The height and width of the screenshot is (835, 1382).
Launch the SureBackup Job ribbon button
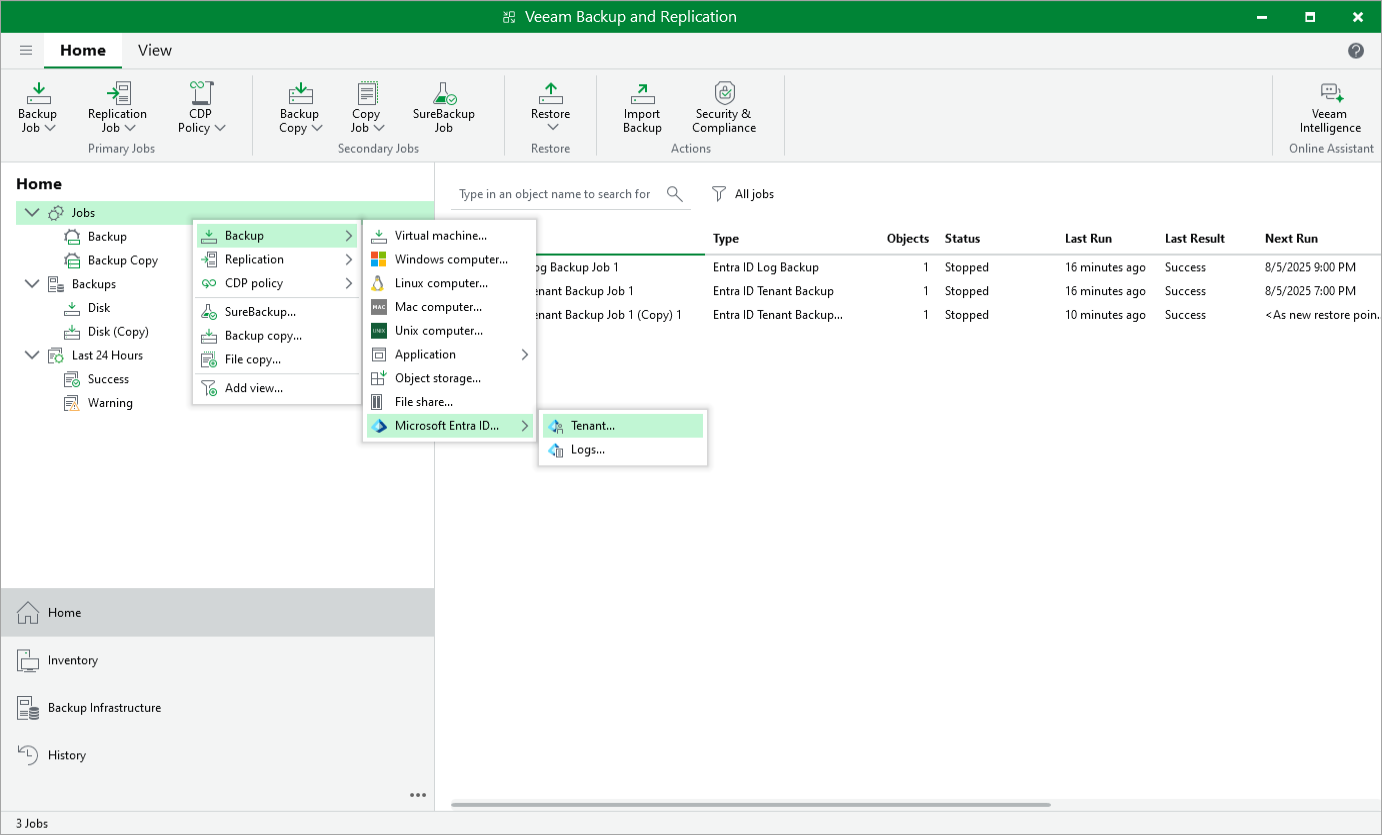[443, 107]
